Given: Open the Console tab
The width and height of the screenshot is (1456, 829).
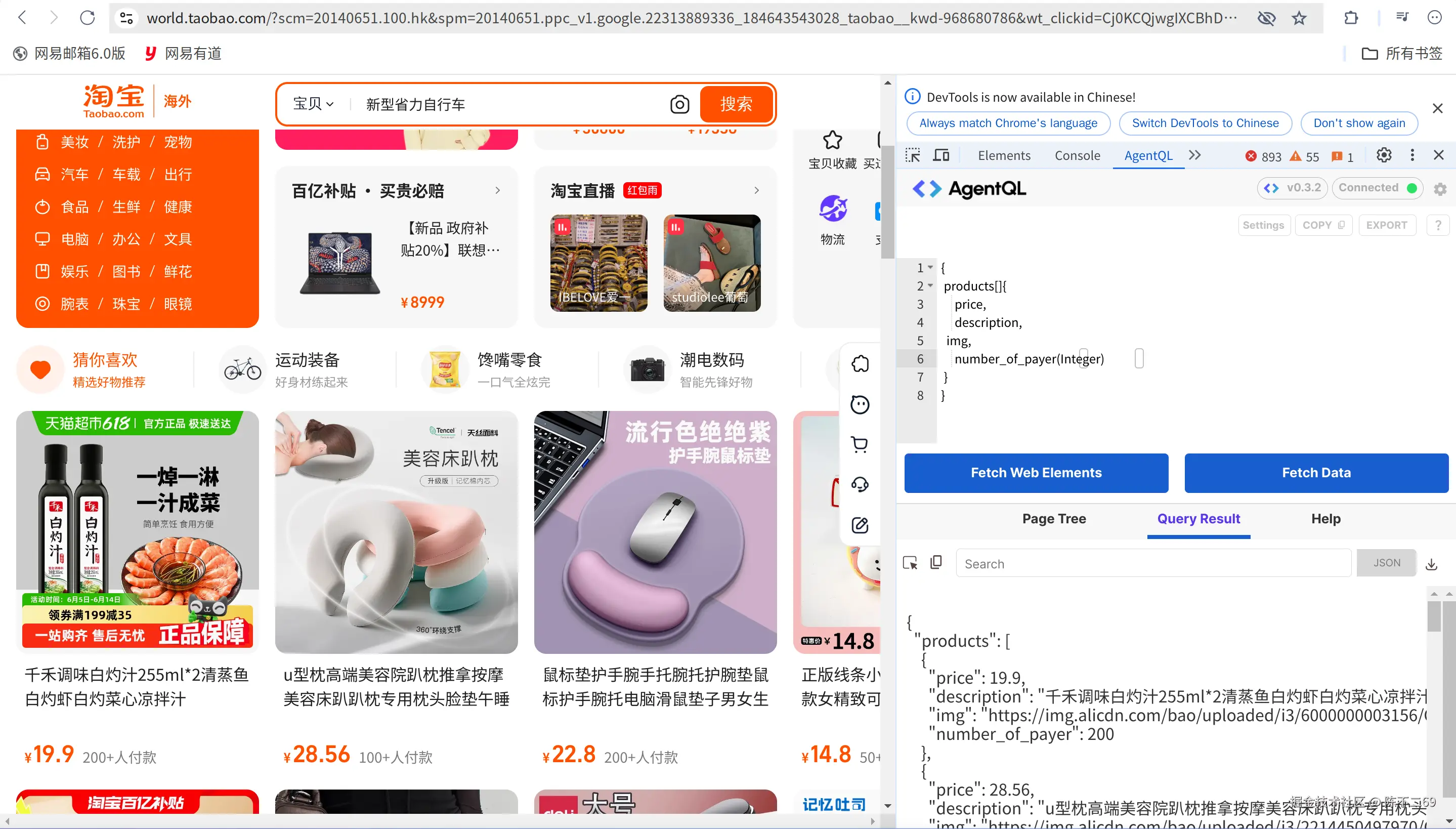Looking at the screenshot, I should pyautogui.click(x=1077, y=155).
